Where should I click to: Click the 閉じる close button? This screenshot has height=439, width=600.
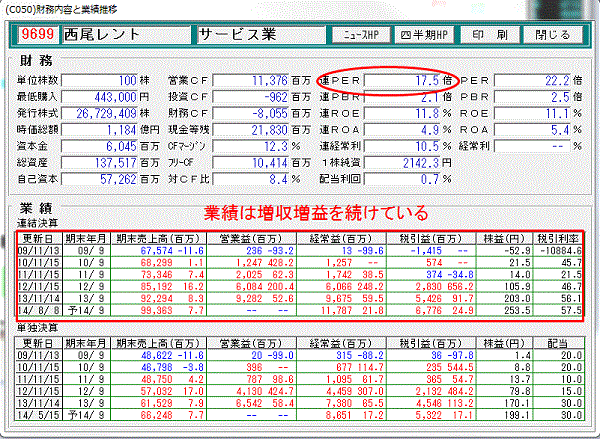553,35
